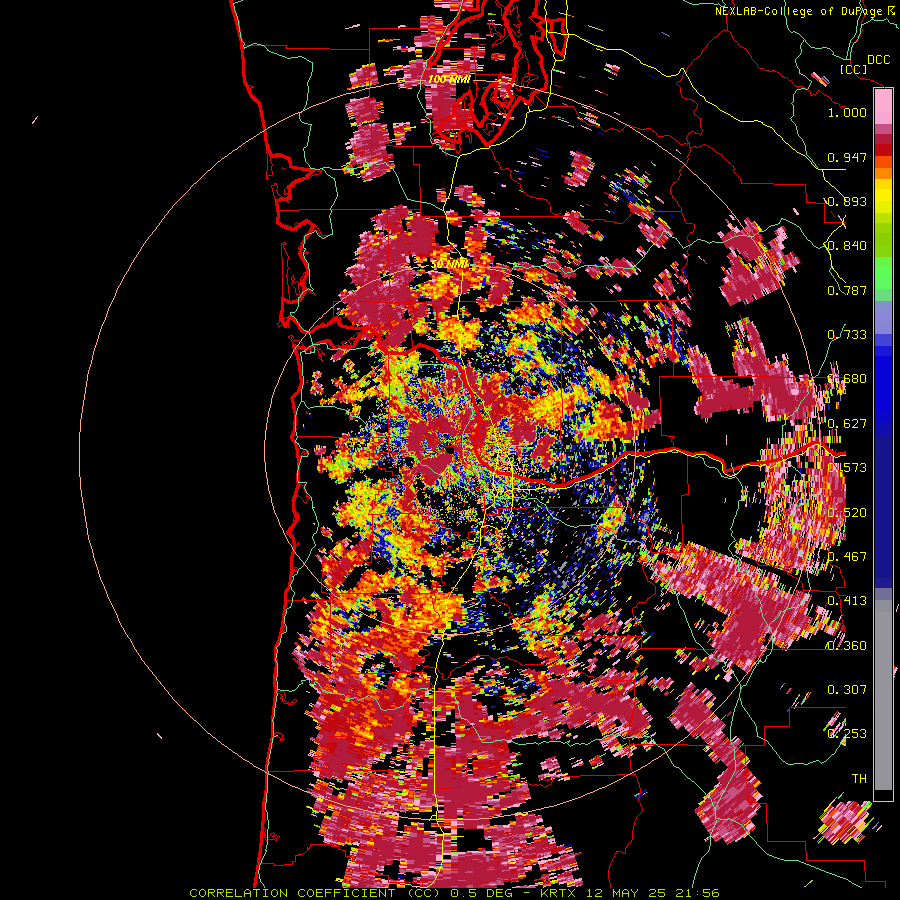Select the 0.253 scale value
The height and width of the screenshot is (900, 900).
(847, 734)
